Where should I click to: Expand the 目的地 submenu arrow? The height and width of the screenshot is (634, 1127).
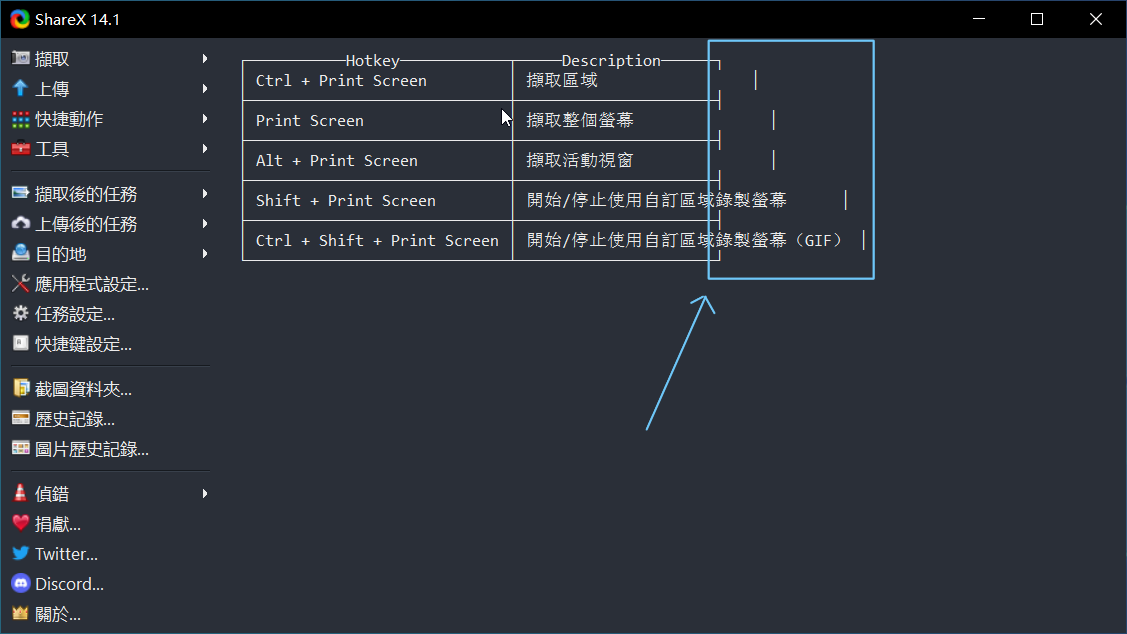pyautogui.click(x=205, y=254)
